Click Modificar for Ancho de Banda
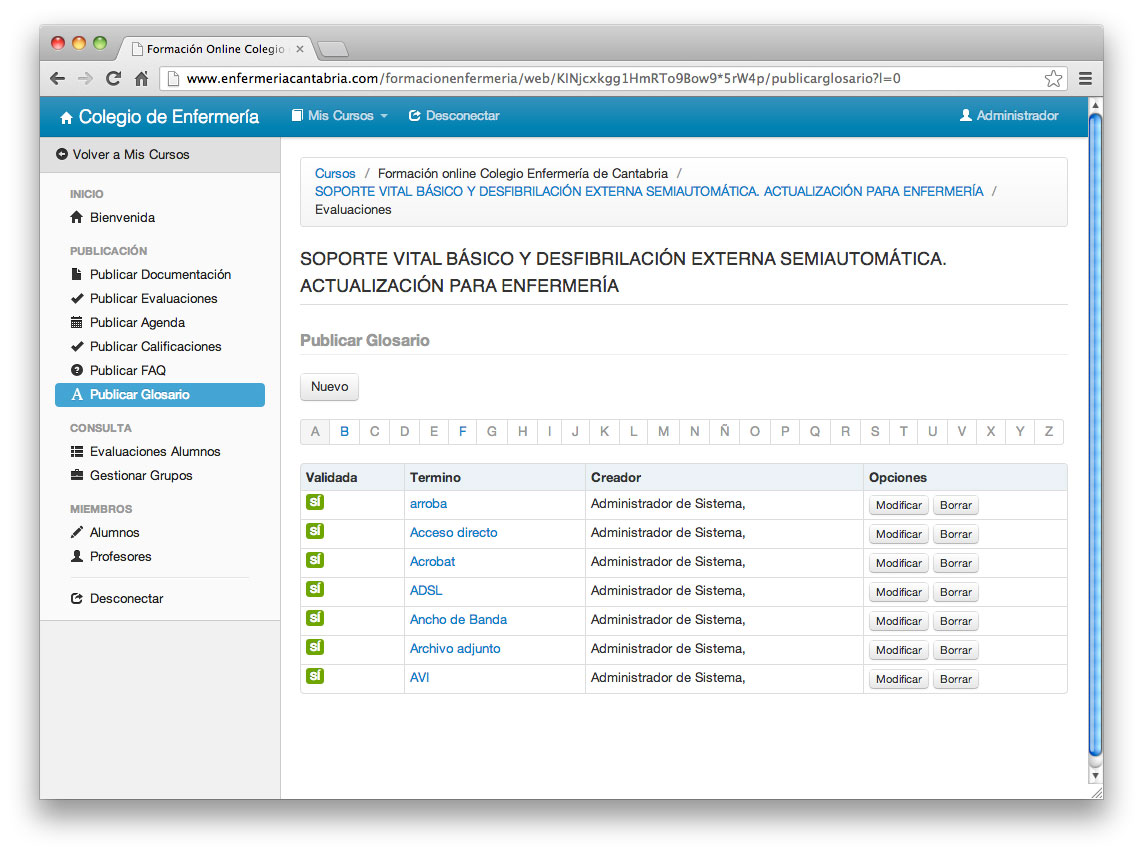Screen dimensions: 1143x854 [x=899, y=622]
